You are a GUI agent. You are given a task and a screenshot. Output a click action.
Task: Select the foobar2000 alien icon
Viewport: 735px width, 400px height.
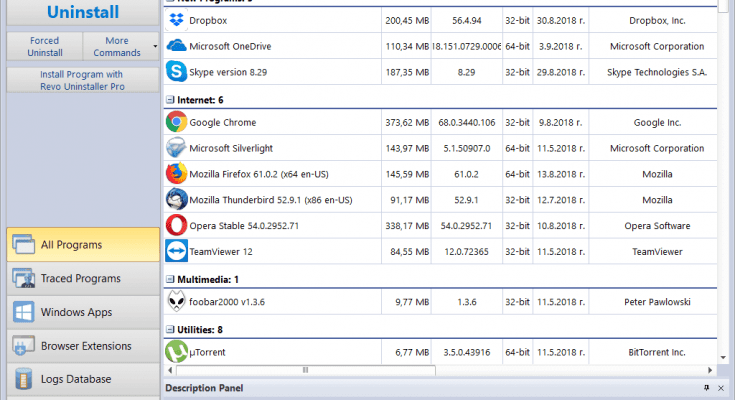pyautogui.click(x=177, y=302)
